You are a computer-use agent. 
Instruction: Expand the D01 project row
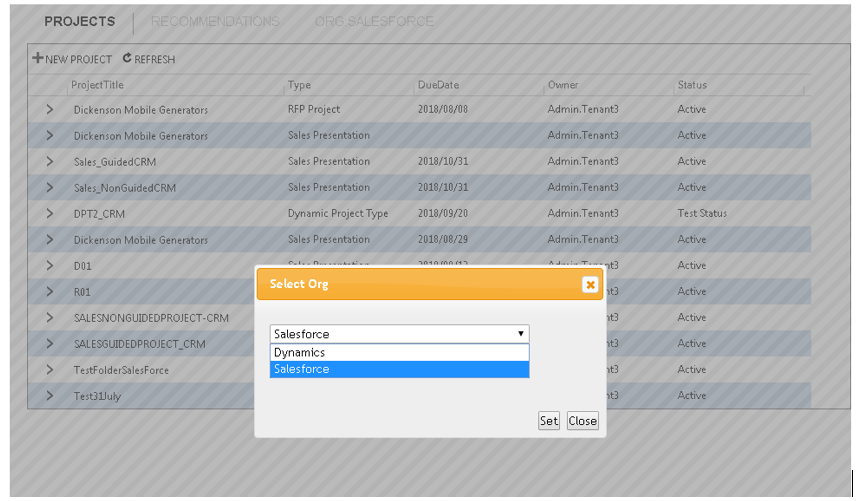(x=49, y=265)
